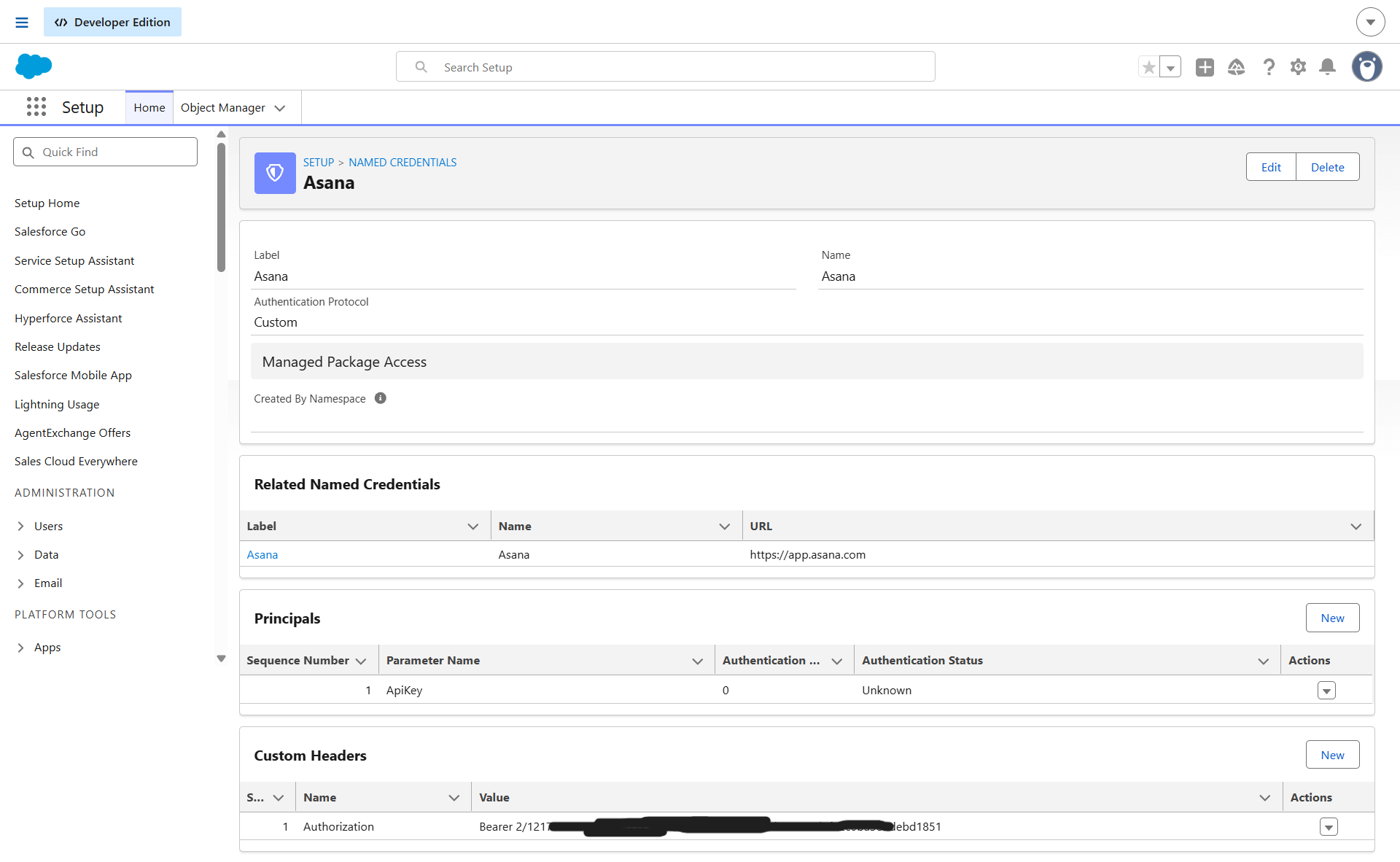Open Commerce Setup Assistant
The image size is (1400, 862).
(84, 289)
